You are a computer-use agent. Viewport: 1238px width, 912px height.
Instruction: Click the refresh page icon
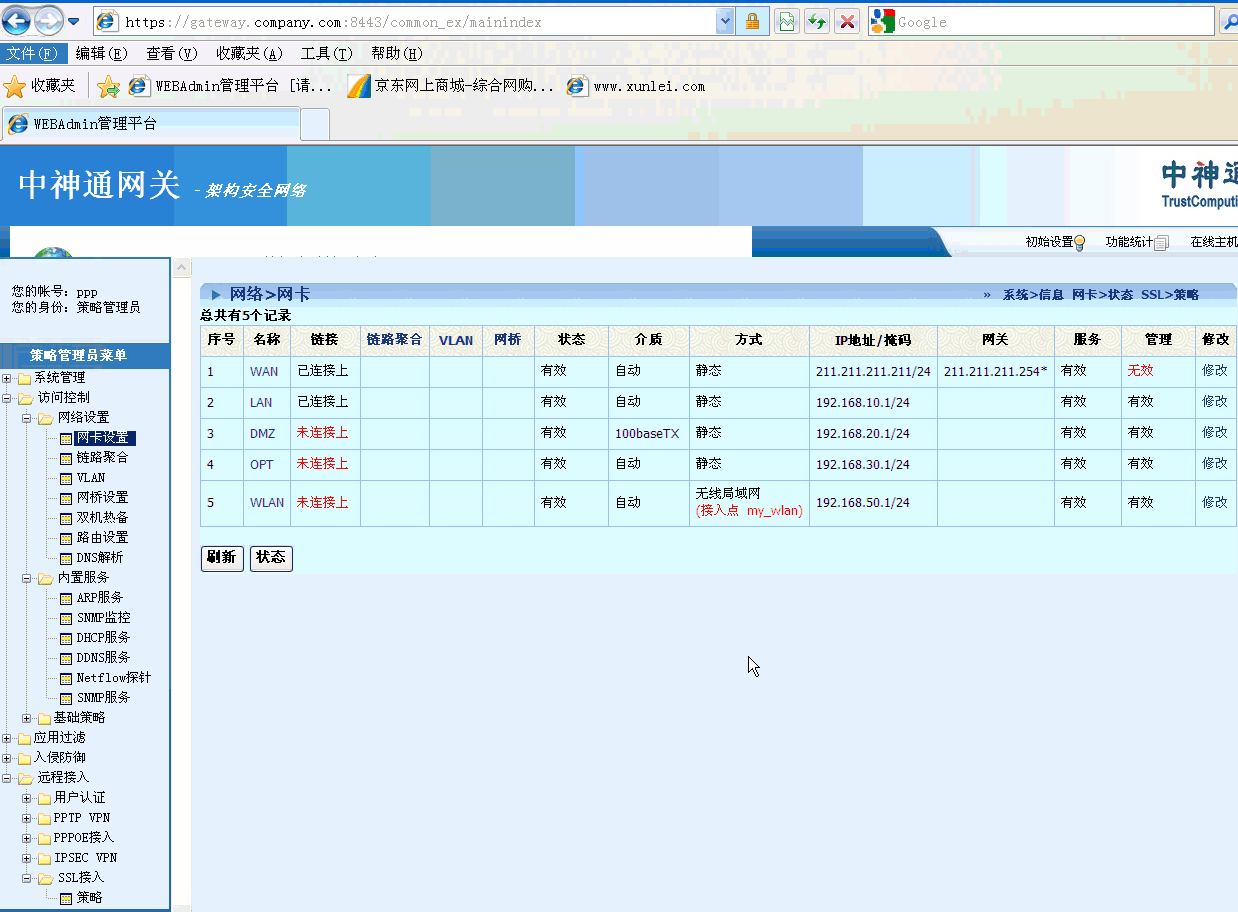tap(817, 21)
